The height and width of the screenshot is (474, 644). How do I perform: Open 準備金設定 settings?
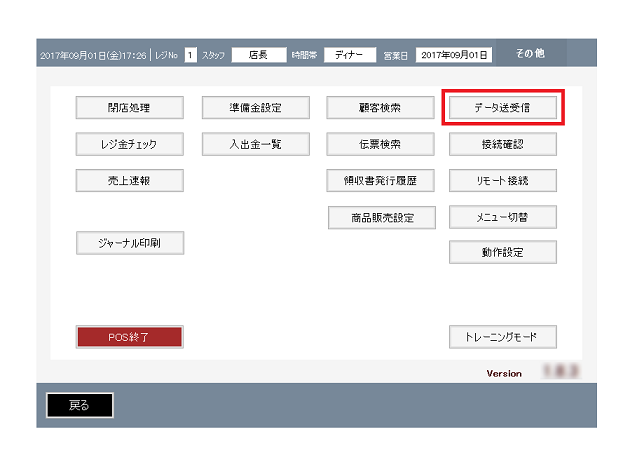coord(255,108)
